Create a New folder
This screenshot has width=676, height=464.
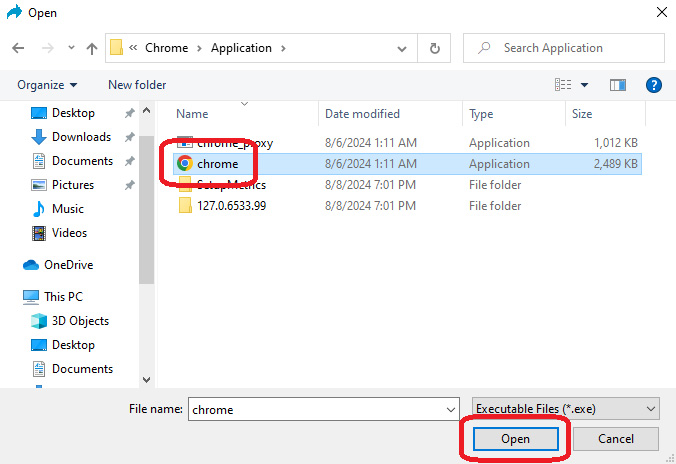[137, 85]
